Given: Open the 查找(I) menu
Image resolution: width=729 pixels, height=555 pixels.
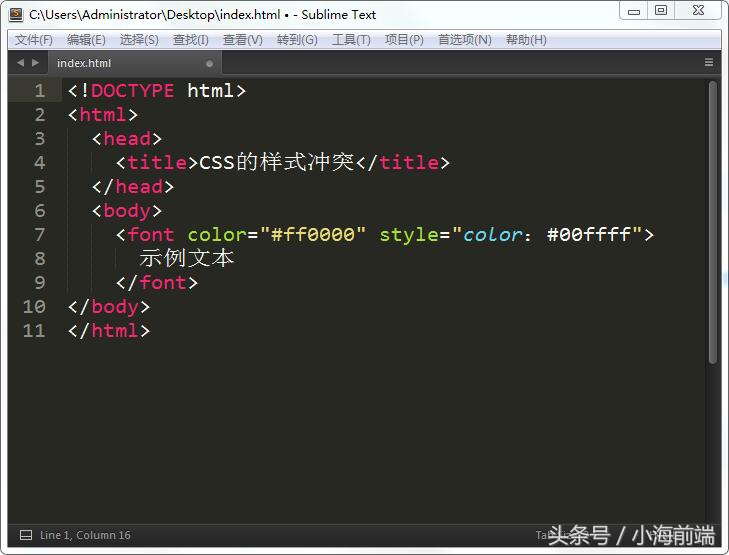Looking at the screenshot, I should point(191,40).
